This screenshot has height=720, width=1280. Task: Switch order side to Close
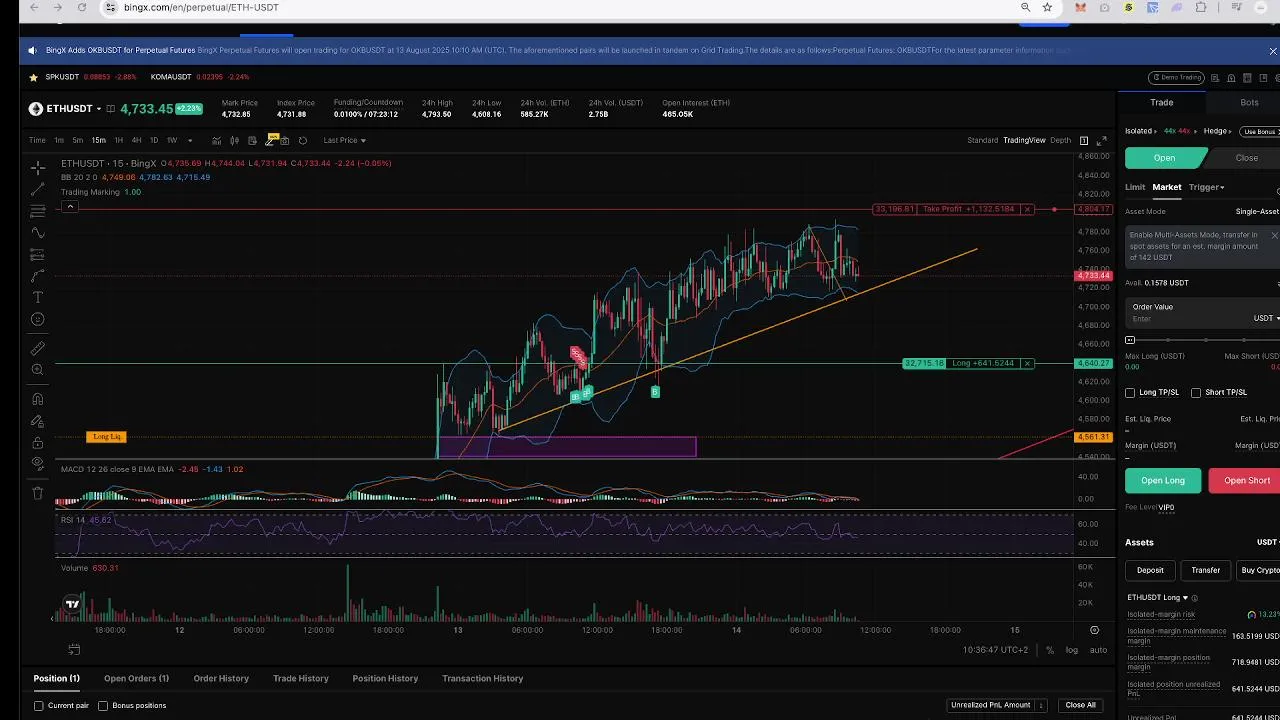click(x=1246, y=158)
